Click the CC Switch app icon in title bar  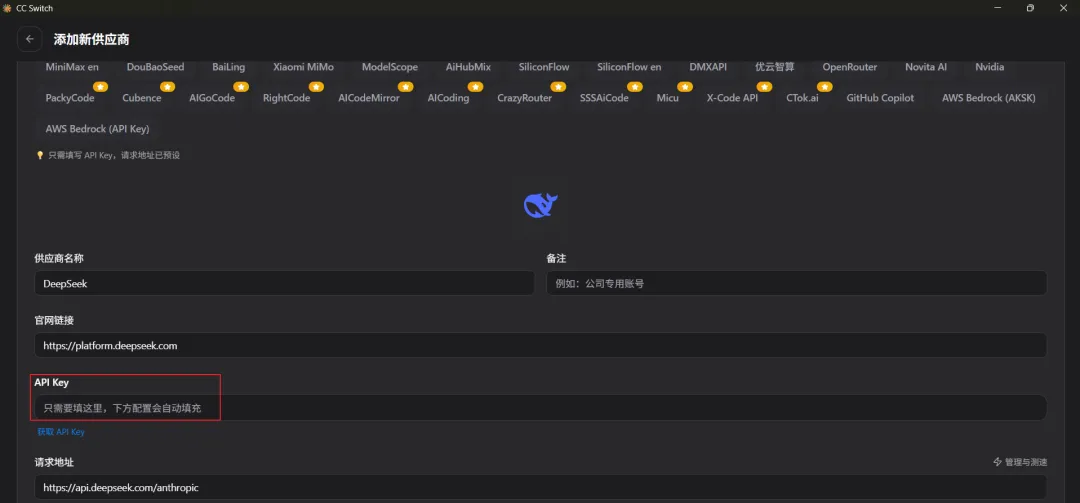(7, 8)
